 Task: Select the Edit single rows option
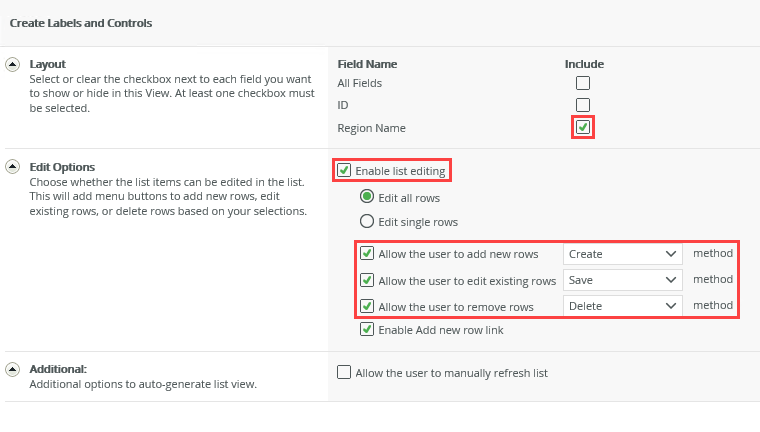[x=367, y=221]
